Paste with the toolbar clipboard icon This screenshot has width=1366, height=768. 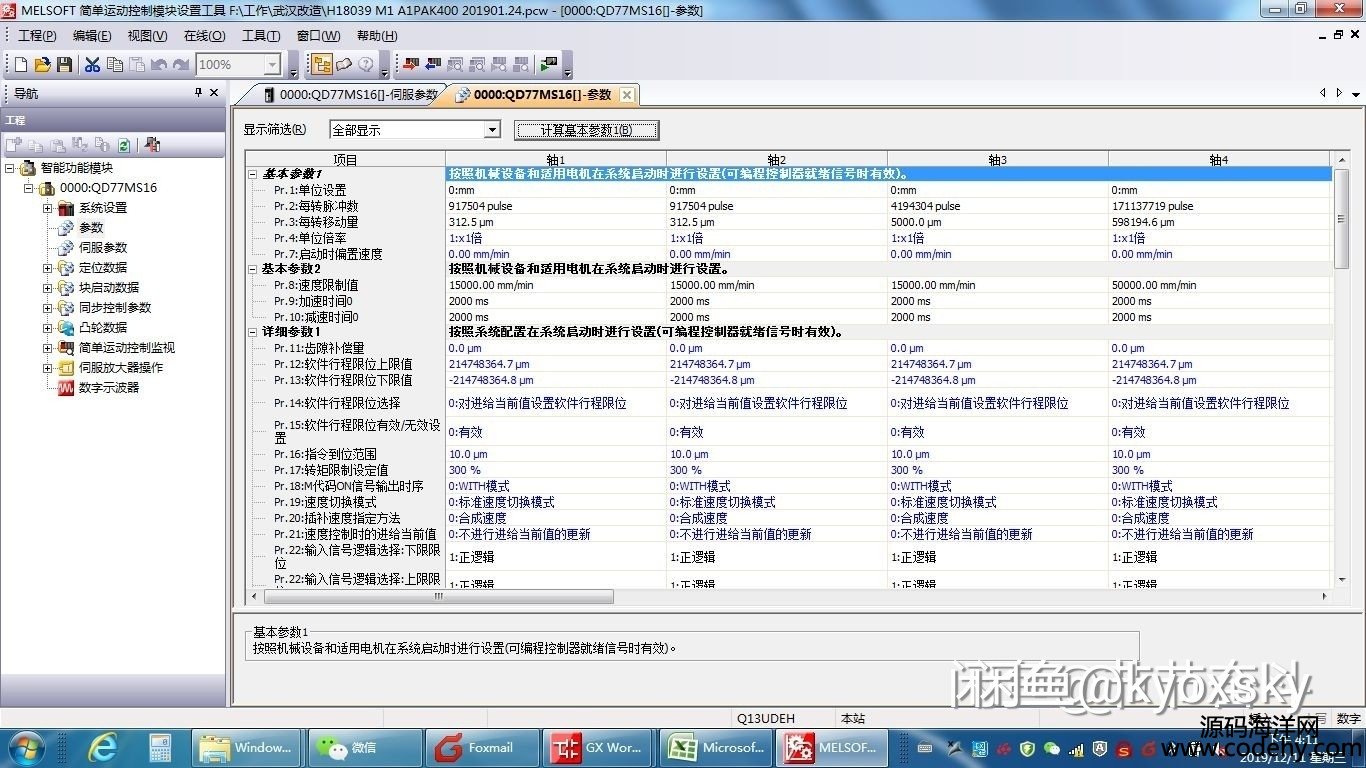point(136,64)
